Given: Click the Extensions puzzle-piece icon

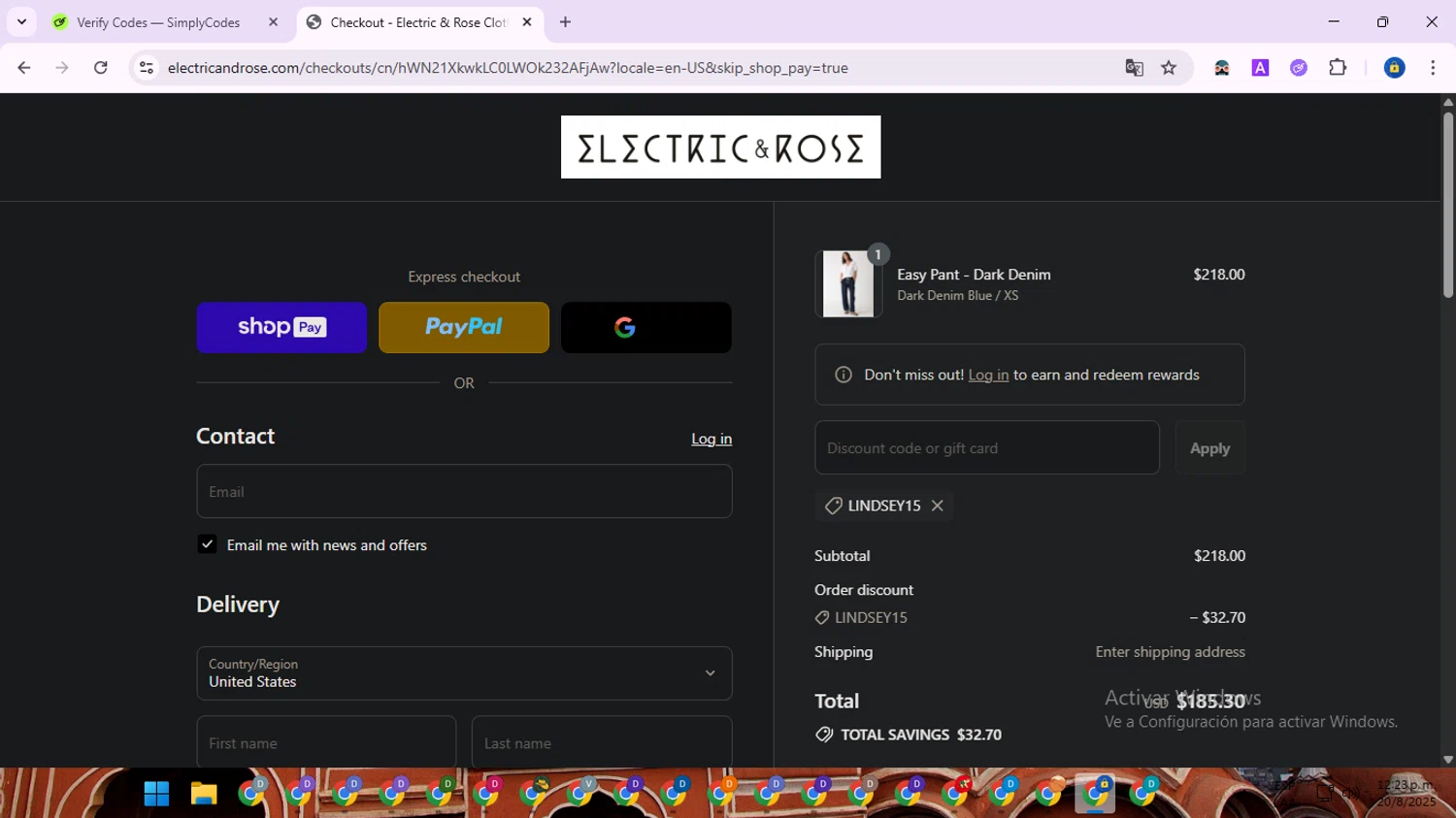Looking at the screenshot, I should click(x=1338, y=68).
